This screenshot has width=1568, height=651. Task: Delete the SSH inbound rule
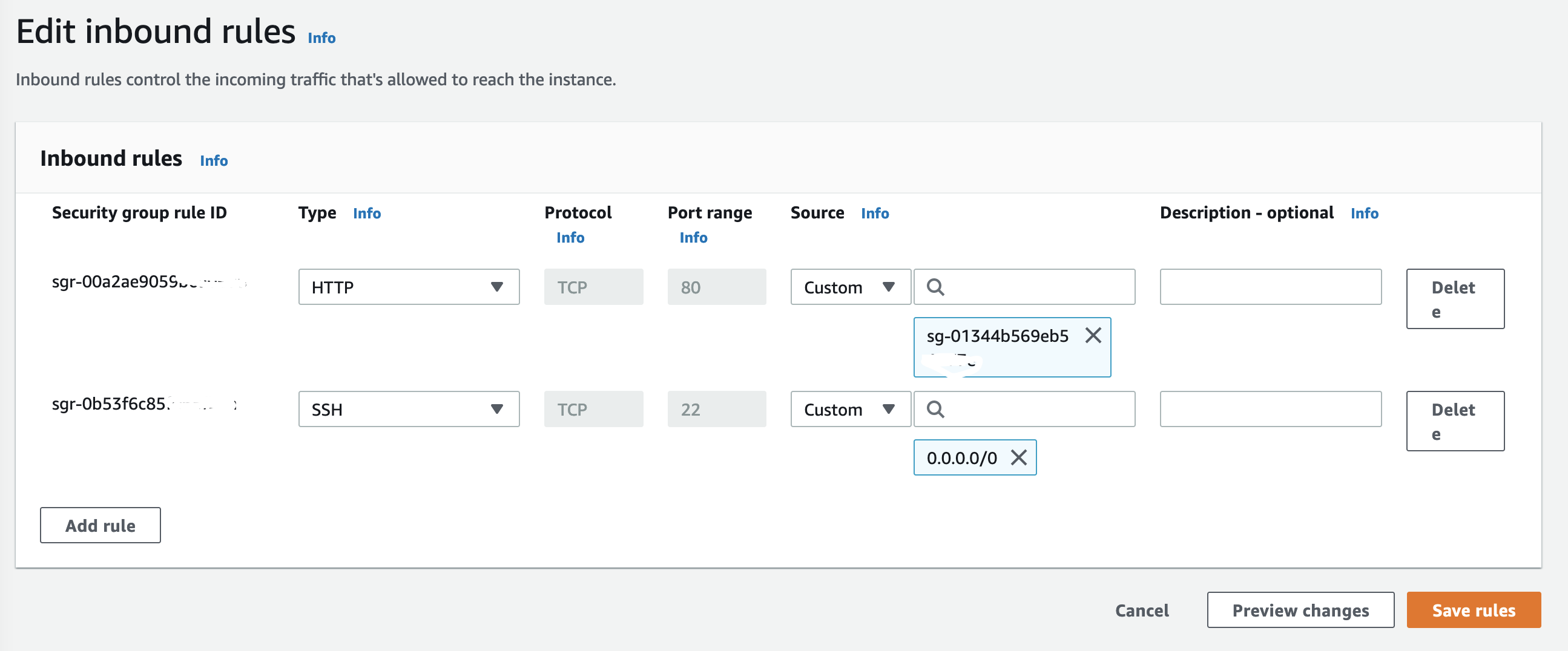(x=1455, y=421)
